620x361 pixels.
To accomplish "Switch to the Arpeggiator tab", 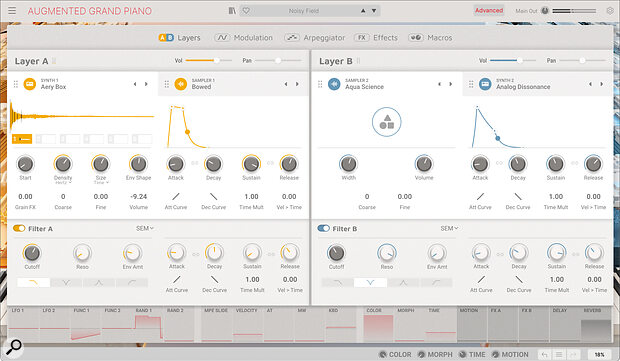I will tap(315, 38).
